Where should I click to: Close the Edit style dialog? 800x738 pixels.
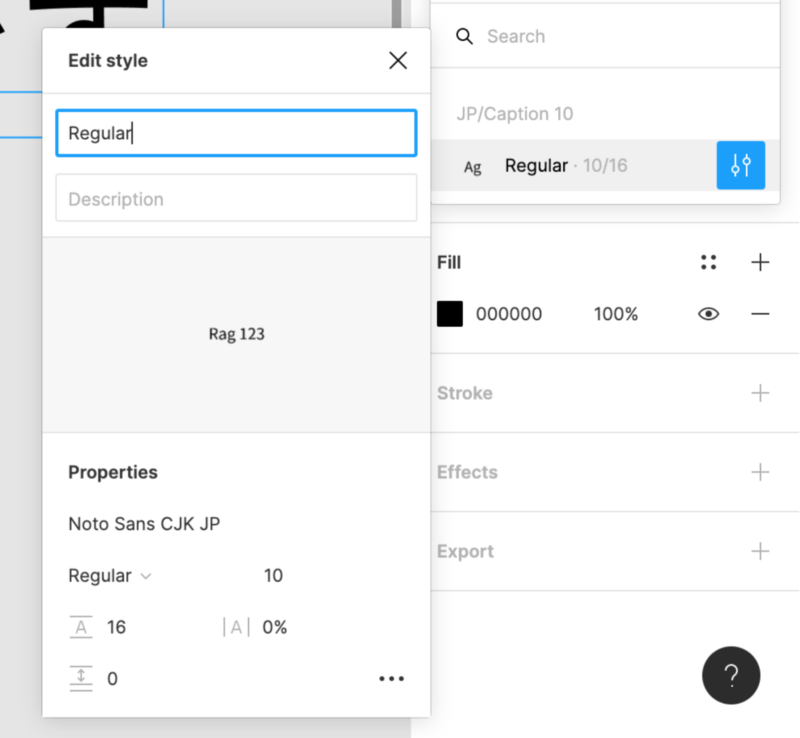pyautogui.click(x=398, y=61)
